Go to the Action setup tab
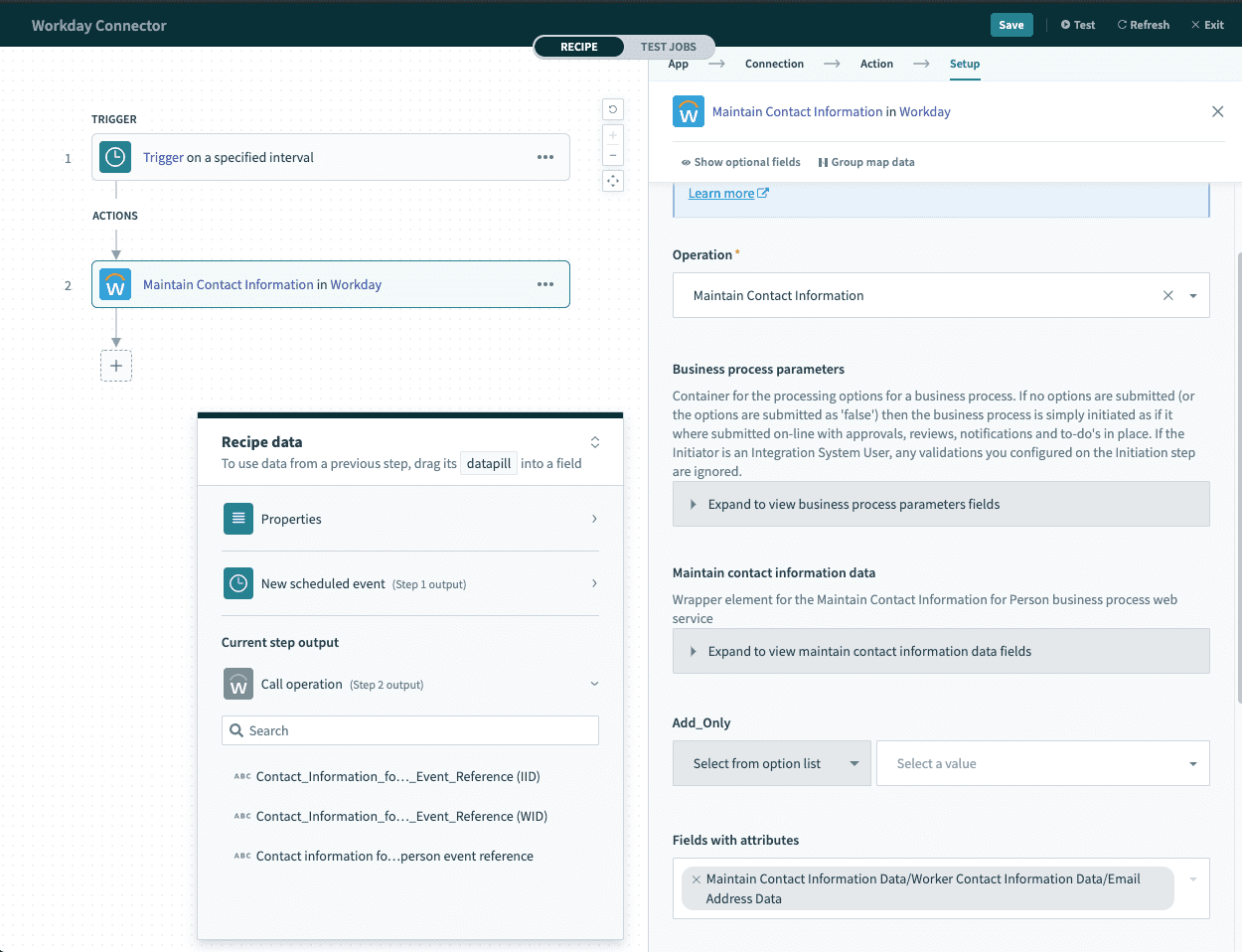 pos(876,64)
